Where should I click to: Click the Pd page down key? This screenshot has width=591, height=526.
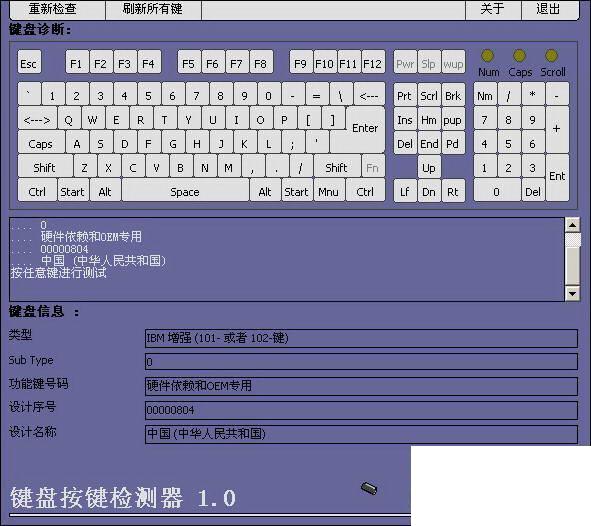pos(453,142)
